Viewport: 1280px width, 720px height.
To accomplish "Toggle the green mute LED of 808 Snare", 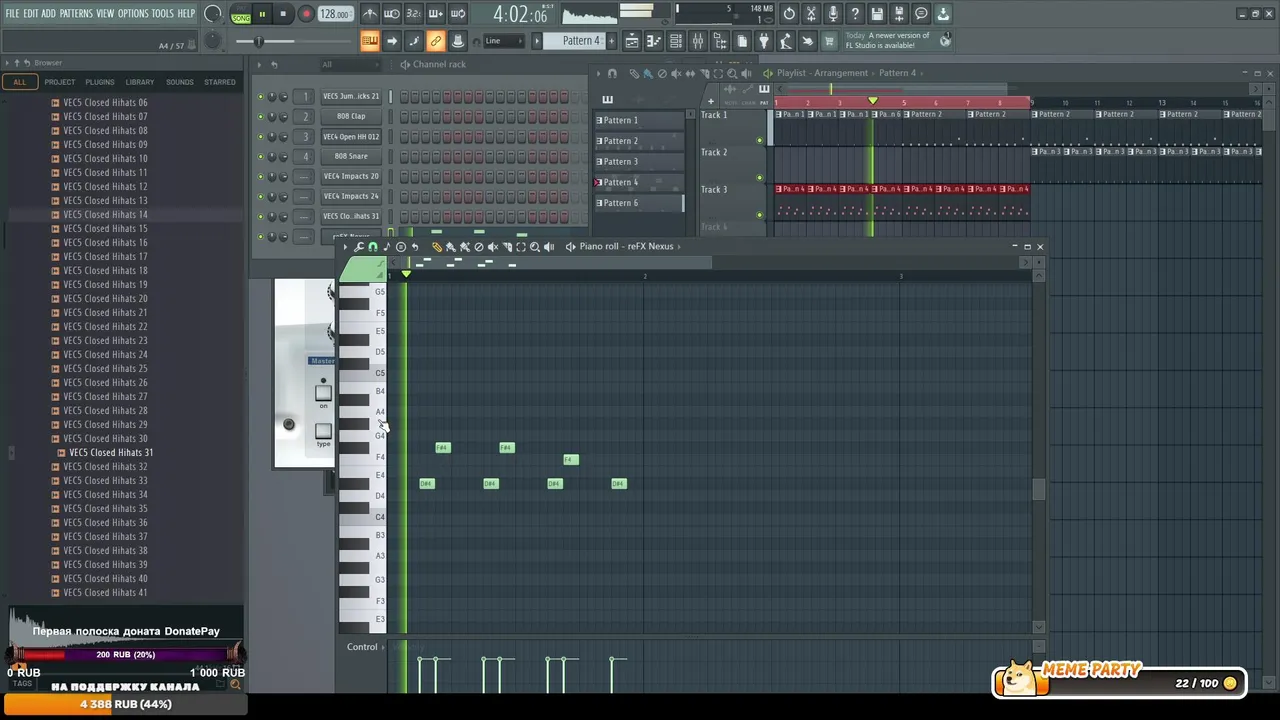I will click(x=261, y=156).
